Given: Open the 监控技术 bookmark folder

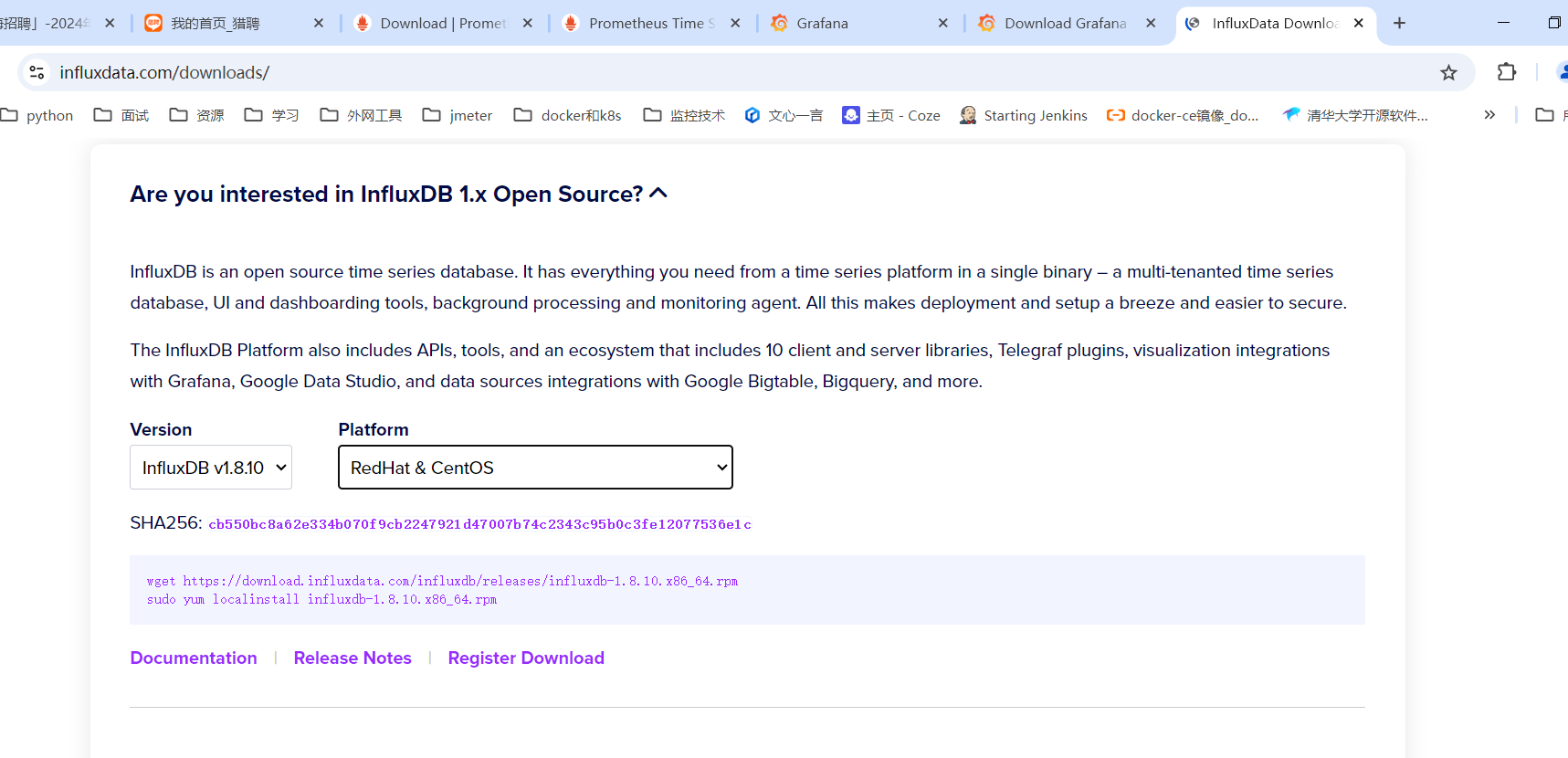Looking at the screenshot, I should click(x=684, y=115).
